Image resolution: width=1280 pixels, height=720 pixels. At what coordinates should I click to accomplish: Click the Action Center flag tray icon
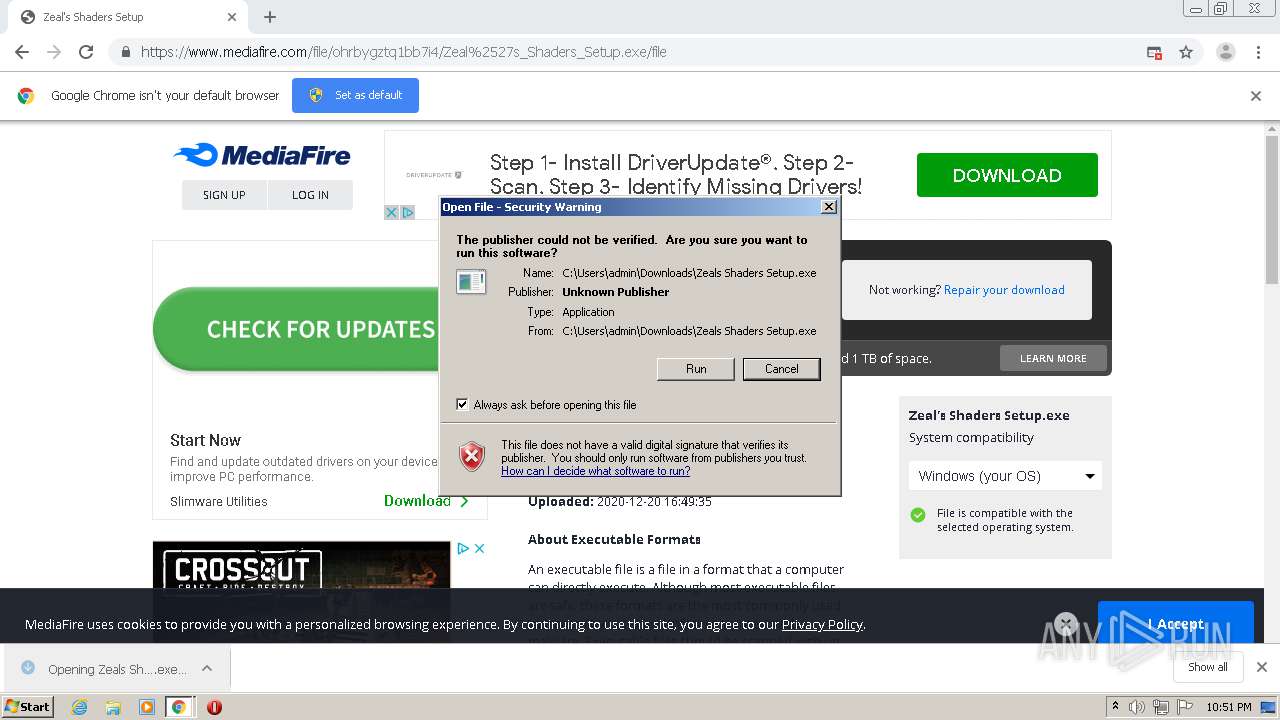(1183, 707)
